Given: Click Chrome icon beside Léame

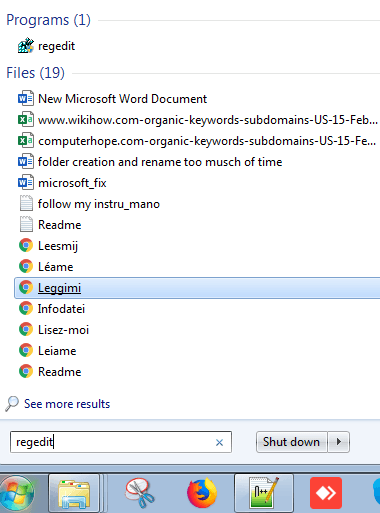Looking at the screenshot, I should coord(26,267).
